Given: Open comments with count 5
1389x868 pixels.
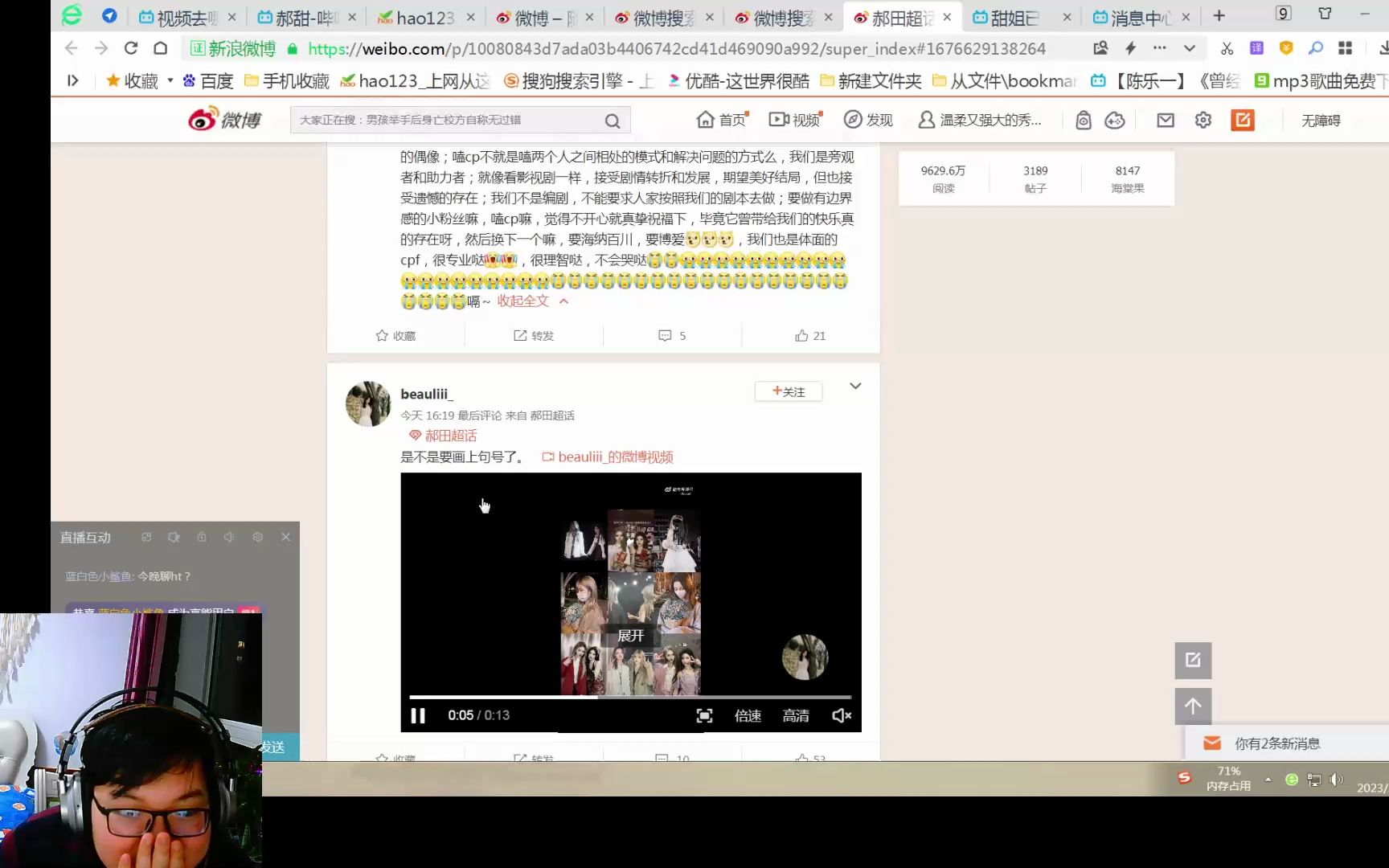Looking at the screenshot, I should click(672, 335).
